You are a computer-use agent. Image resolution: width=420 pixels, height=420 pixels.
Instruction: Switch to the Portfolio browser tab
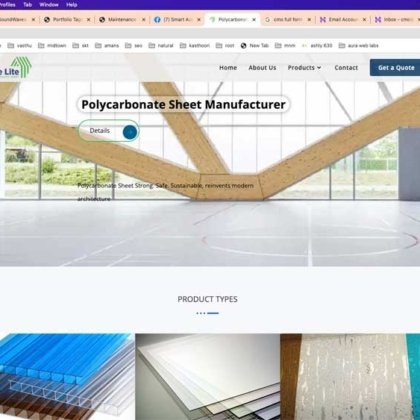tap(67, 20)
